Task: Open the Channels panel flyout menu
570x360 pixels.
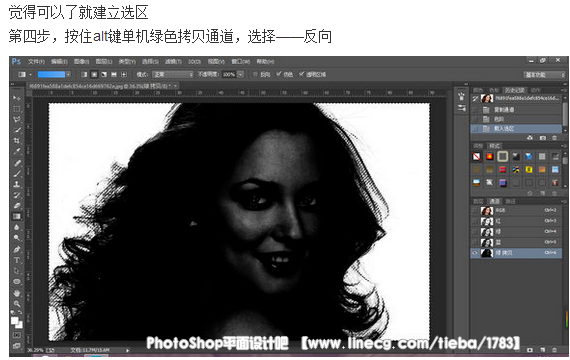Action: [x=565, y=201]
